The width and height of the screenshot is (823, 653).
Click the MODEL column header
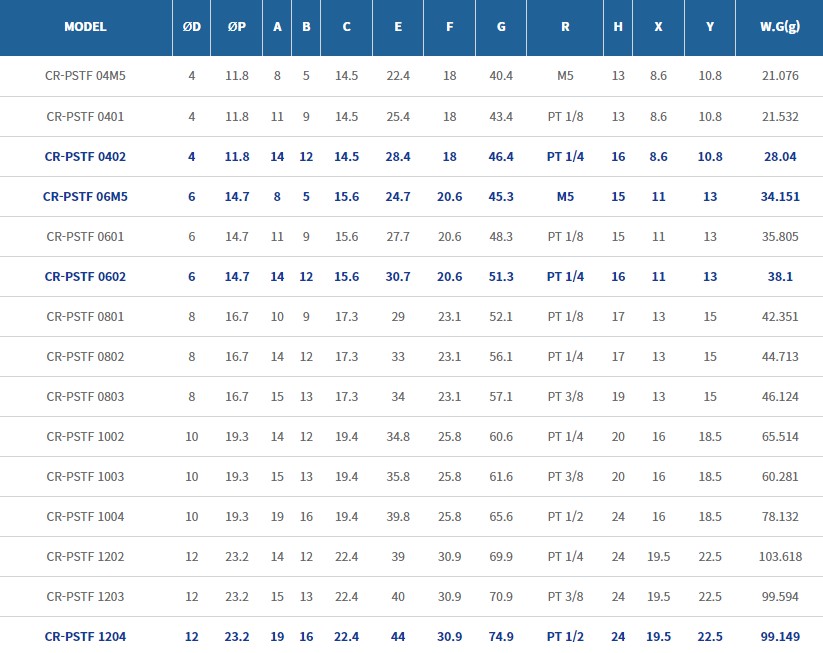click(86, 27)
